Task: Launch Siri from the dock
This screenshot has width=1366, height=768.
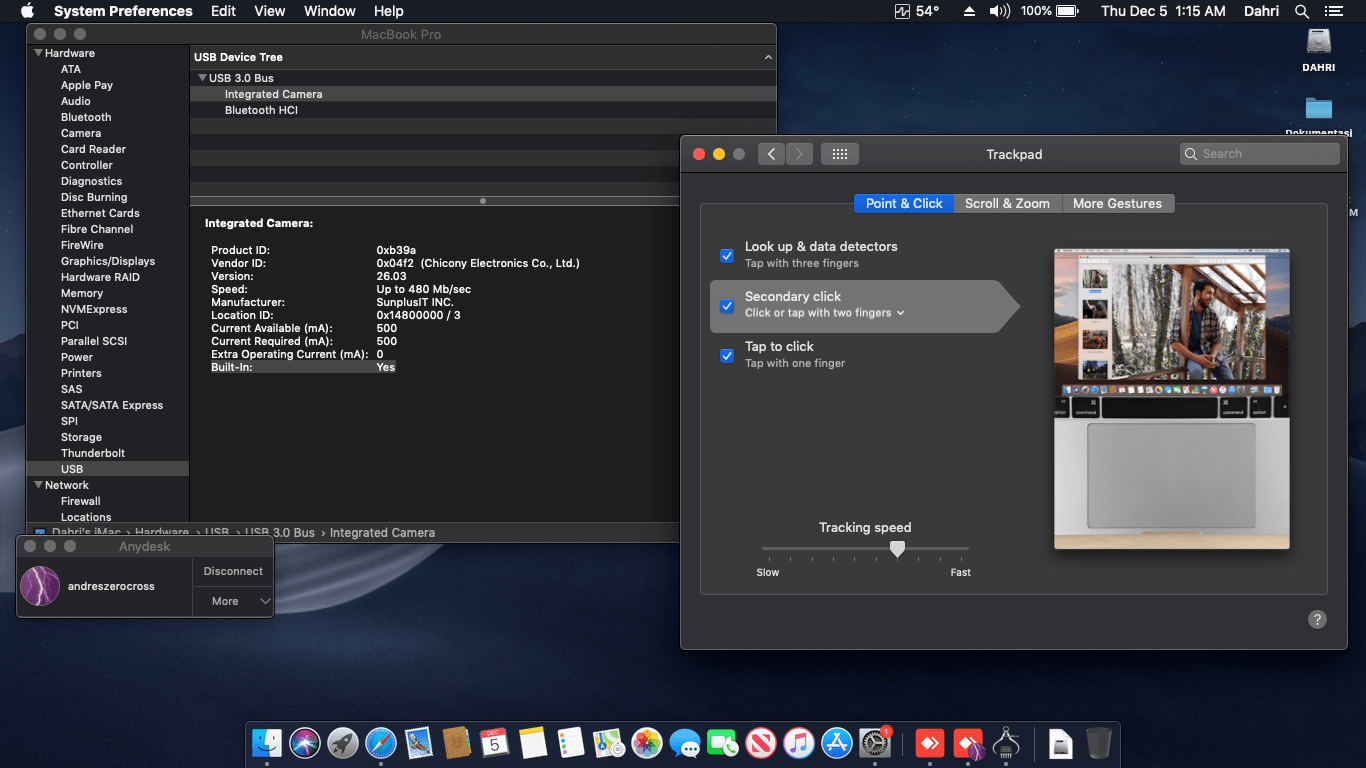Action: pyautogui.click(x=305, y=743)
